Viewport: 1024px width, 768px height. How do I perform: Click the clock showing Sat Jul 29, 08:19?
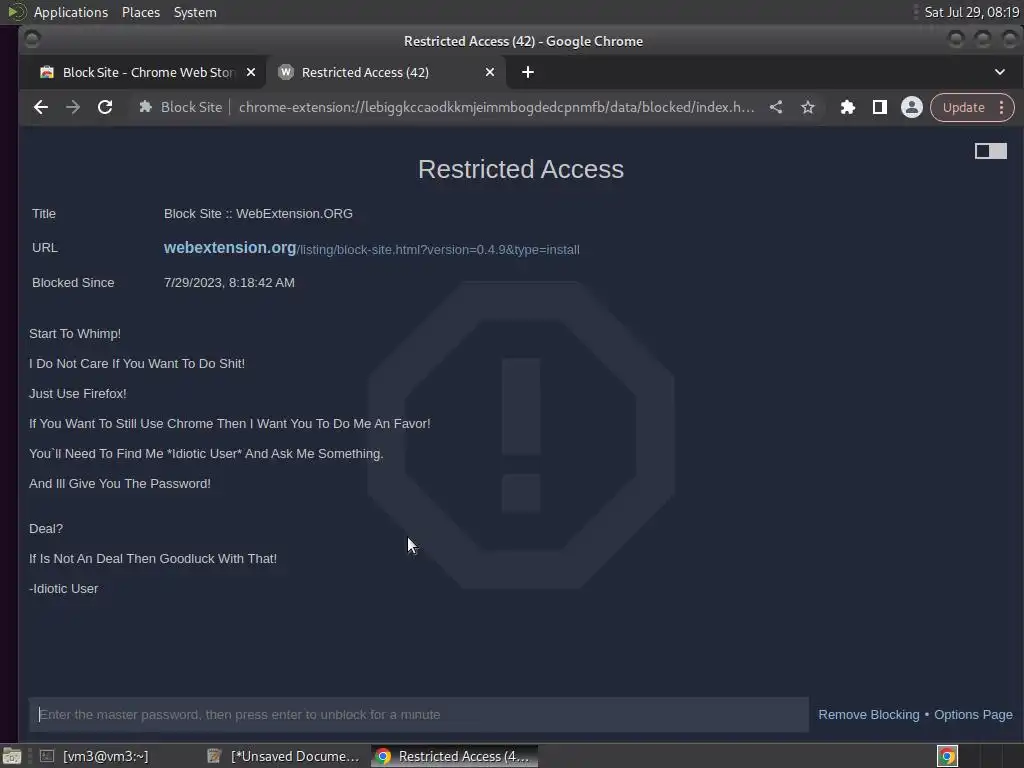tap(972, 12)
